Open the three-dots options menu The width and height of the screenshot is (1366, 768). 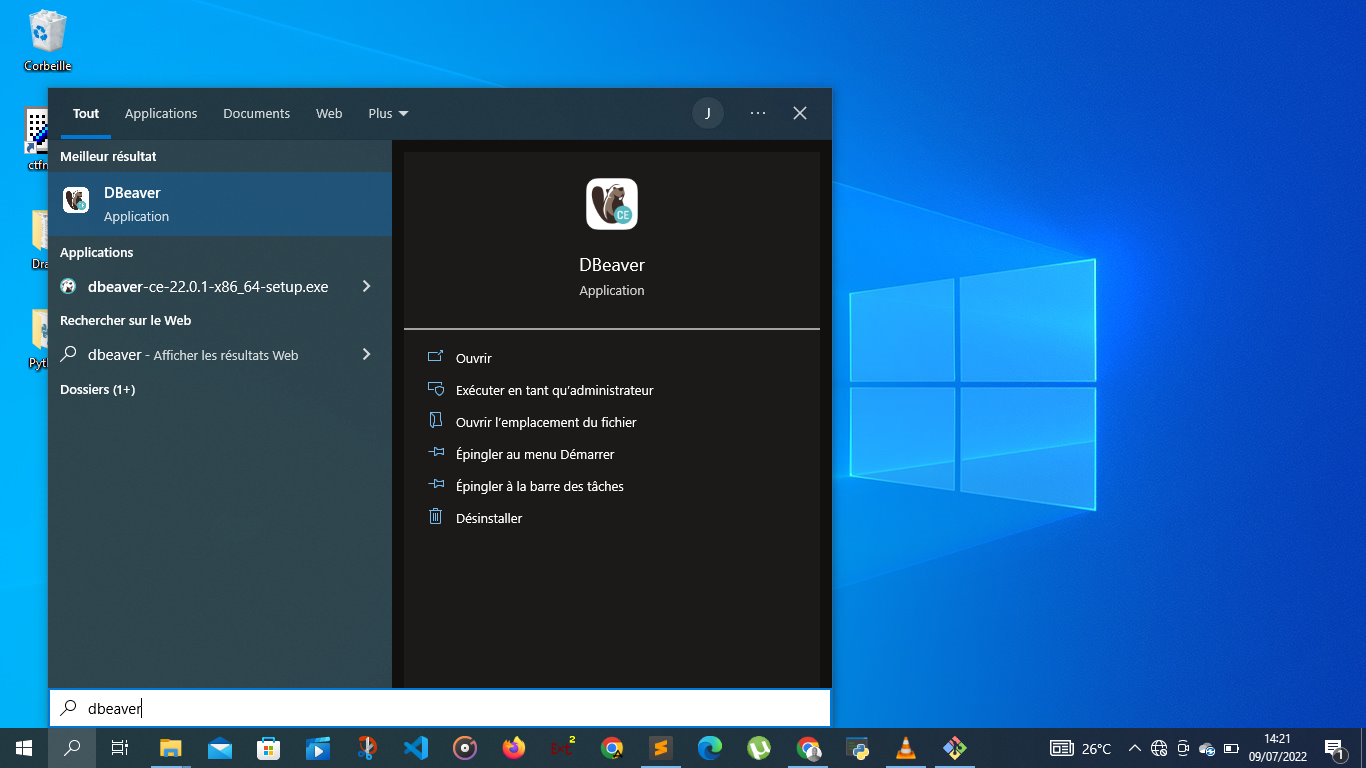tap(758, 113)
